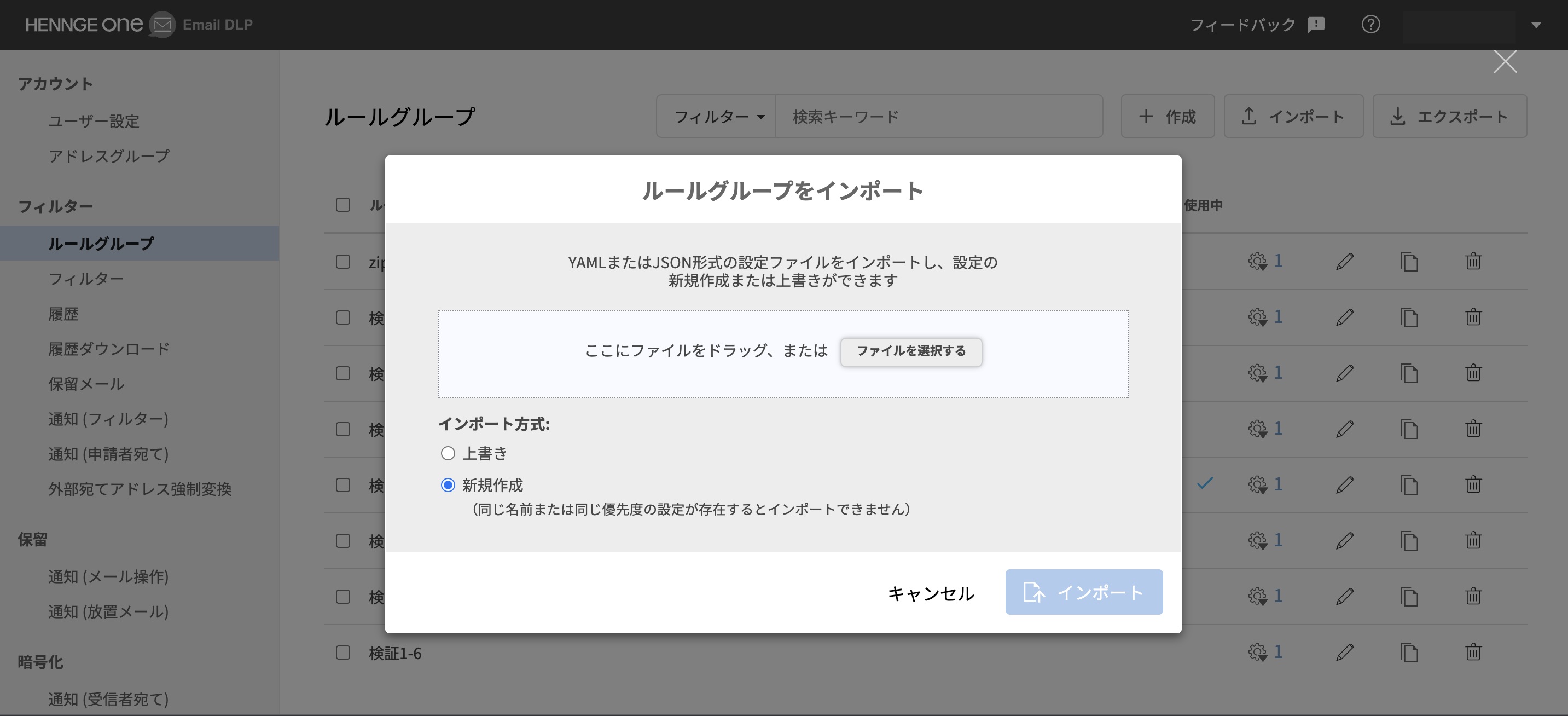Click the HENNGE One mail logo icon
This screenshot has width=1568, height=716.
162,24
